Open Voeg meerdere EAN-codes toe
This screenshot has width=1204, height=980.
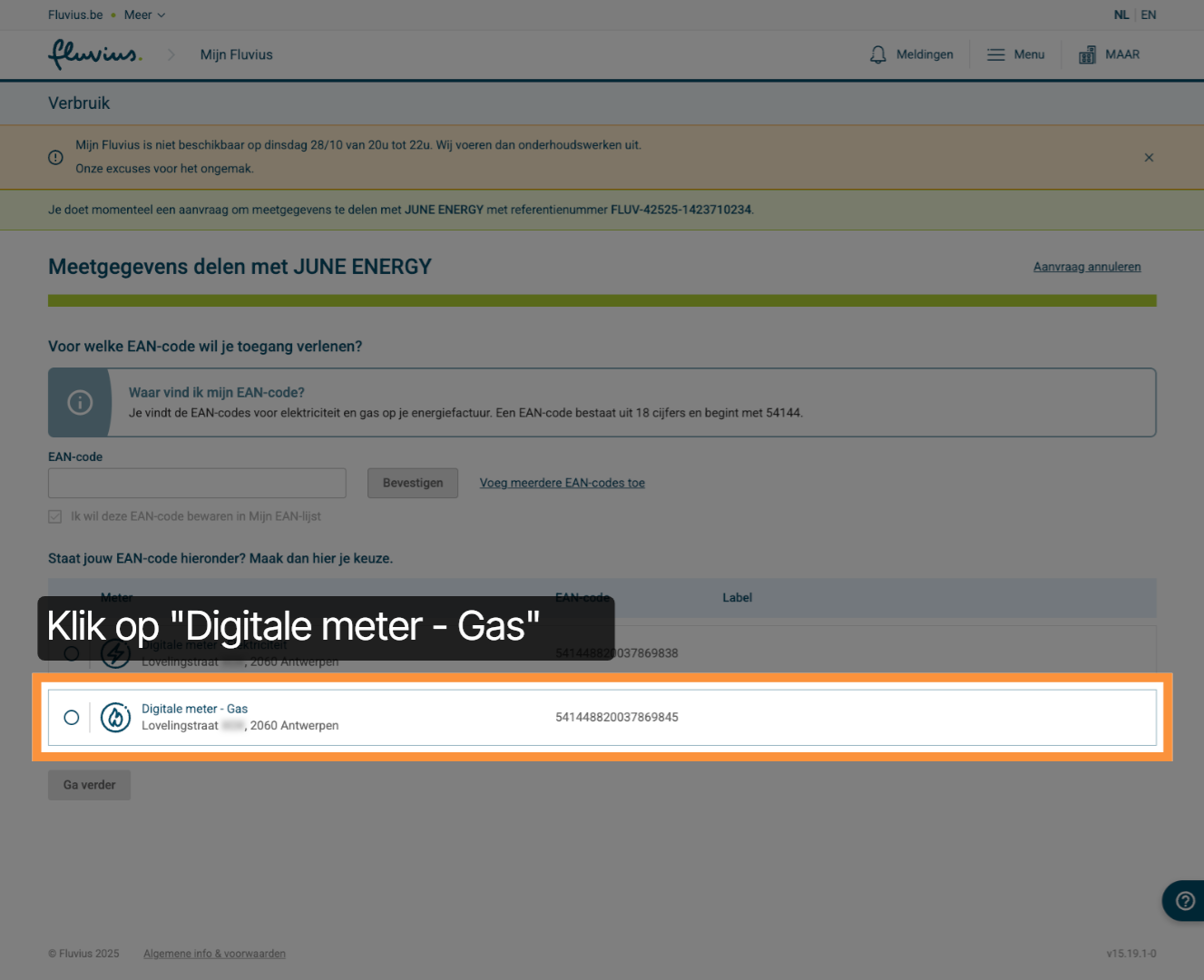(x=562, y=483)
